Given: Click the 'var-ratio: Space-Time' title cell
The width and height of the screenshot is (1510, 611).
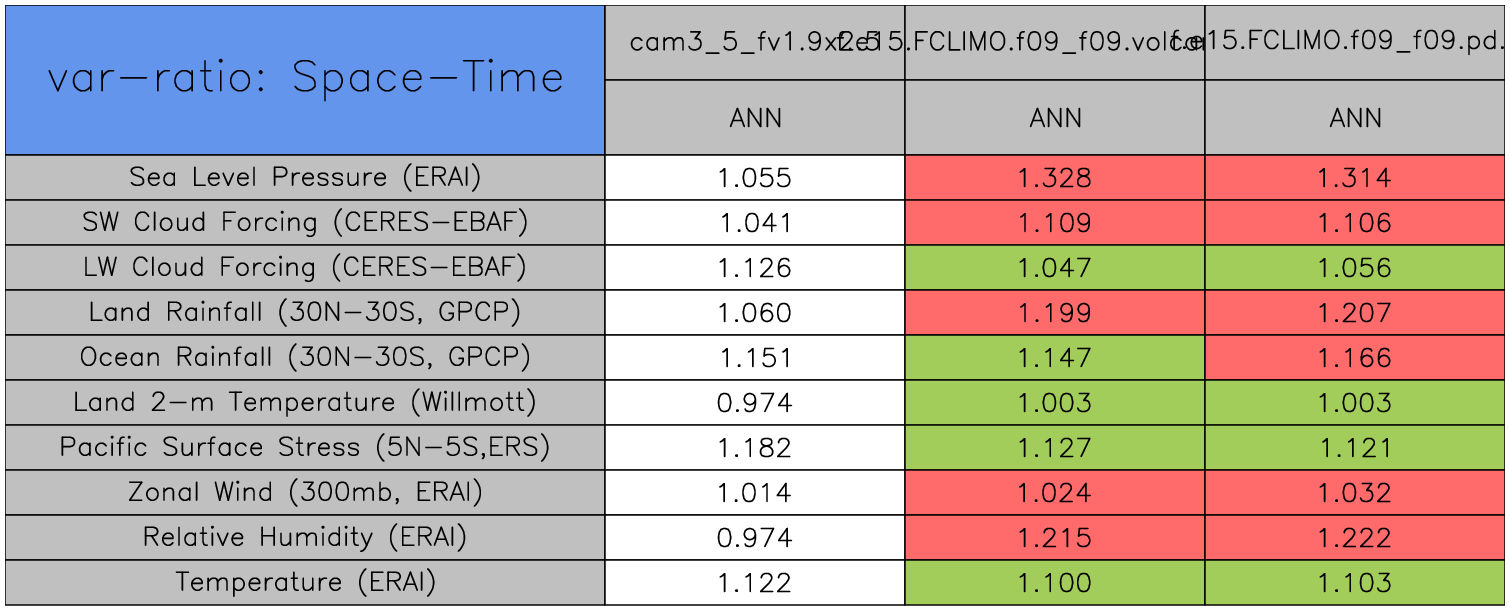Looking at the screenshot, I should point(305,79).
